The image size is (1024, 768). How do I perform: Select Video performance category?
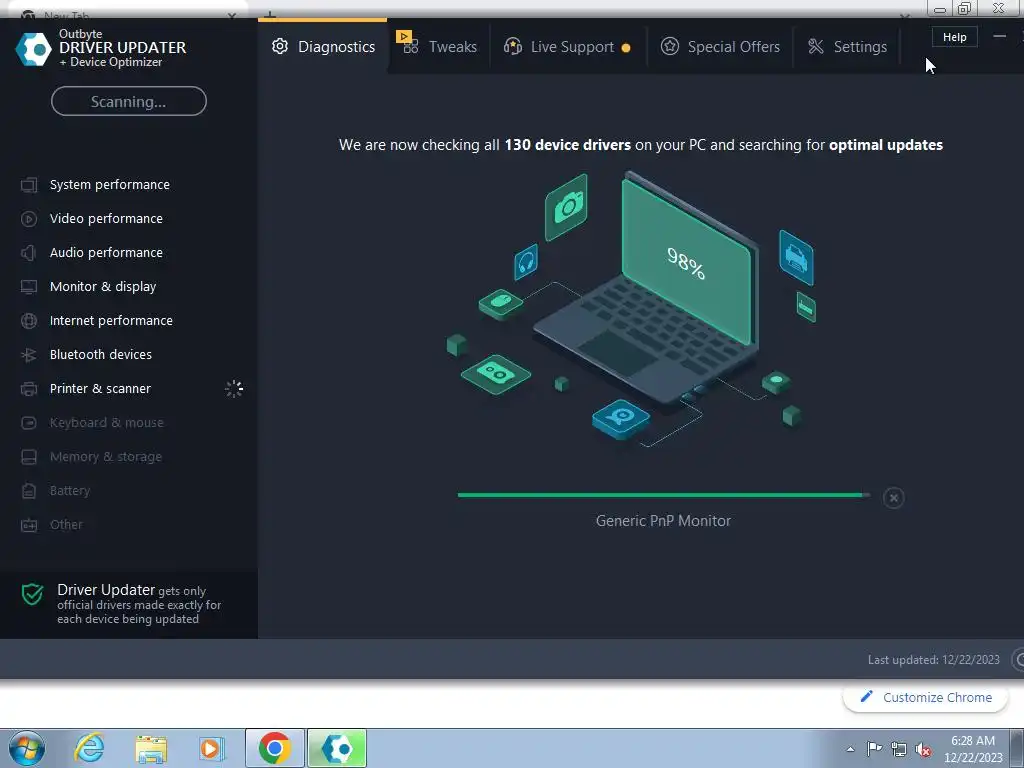pos(106,219)
